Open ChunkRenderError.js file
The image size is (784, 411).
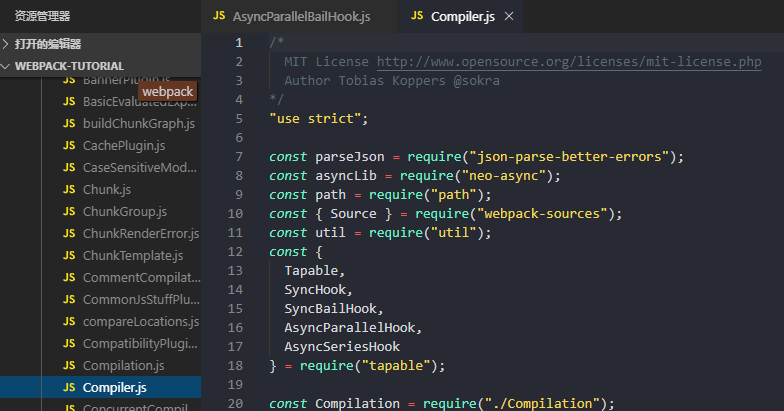point(141,234)
